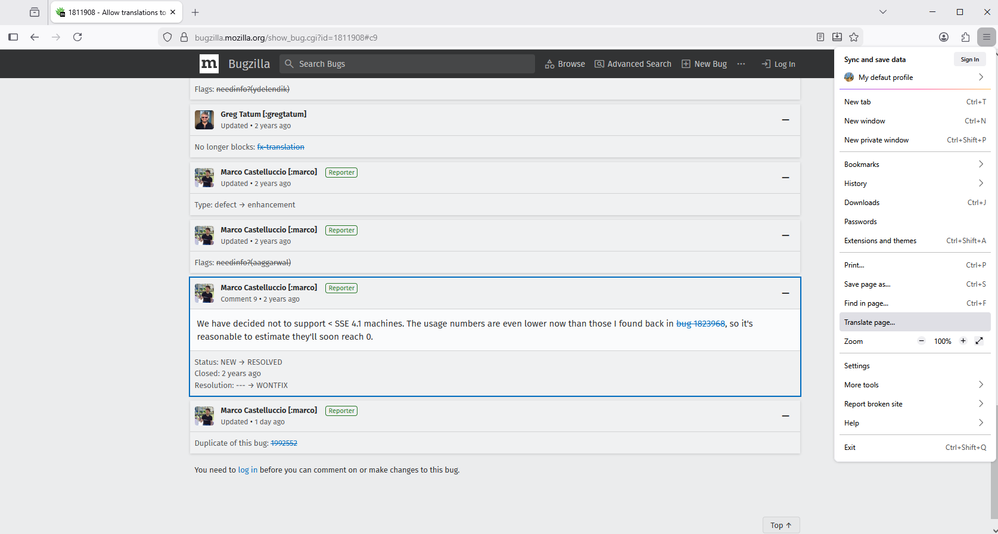998x534 pixels.
Task: Increase zoom with the plus button
Action: 963,341
